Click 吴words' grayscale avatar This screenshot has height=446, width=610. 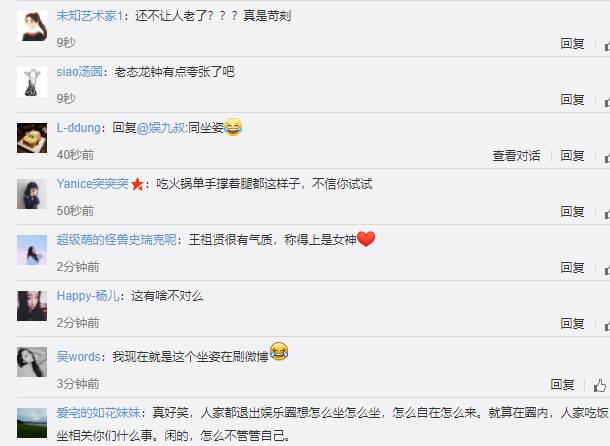coord(32,362)
